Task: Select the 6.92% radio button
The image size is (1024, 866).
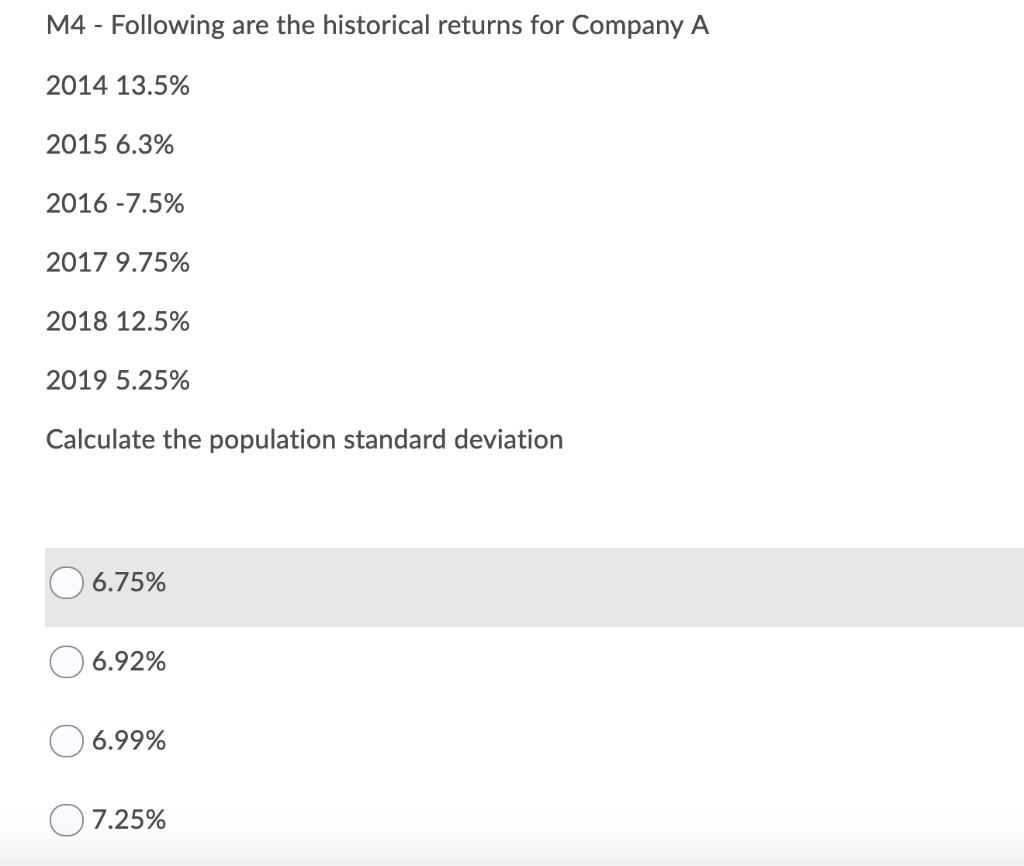Action: pos(68,662)
